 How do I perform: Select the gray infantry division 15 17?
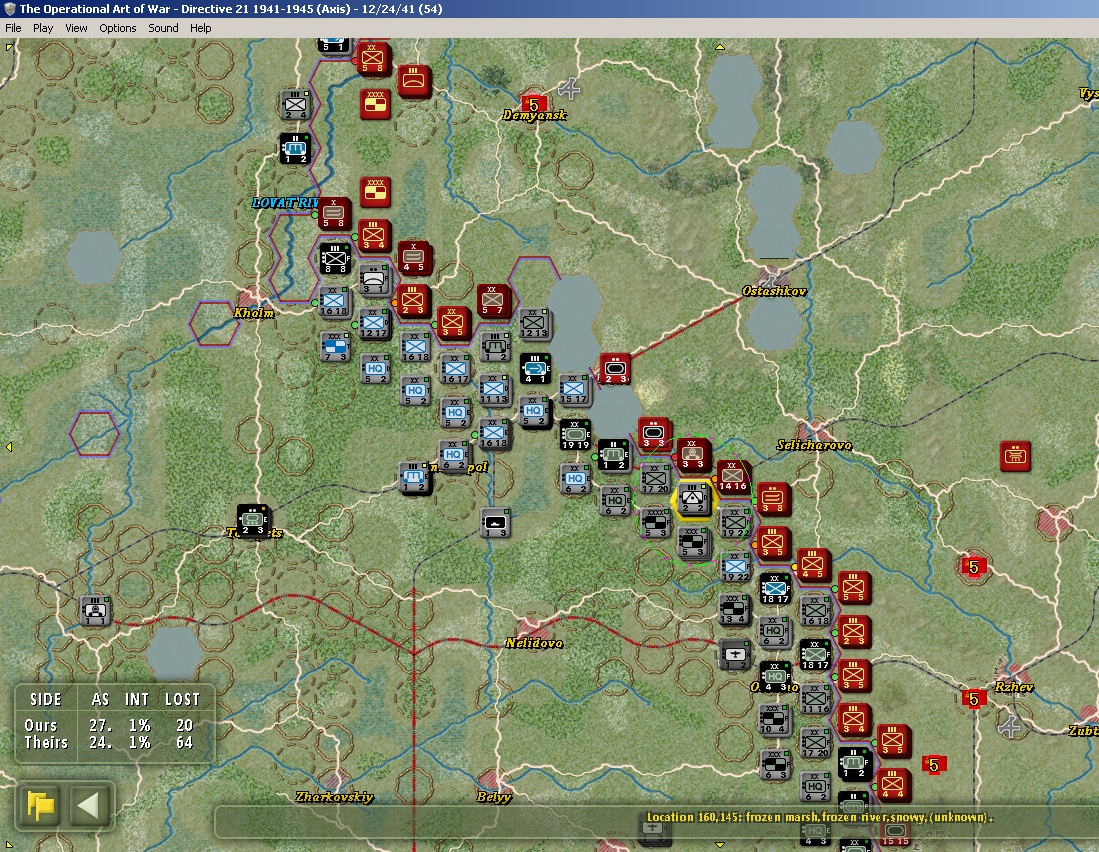tap(573, 390)
